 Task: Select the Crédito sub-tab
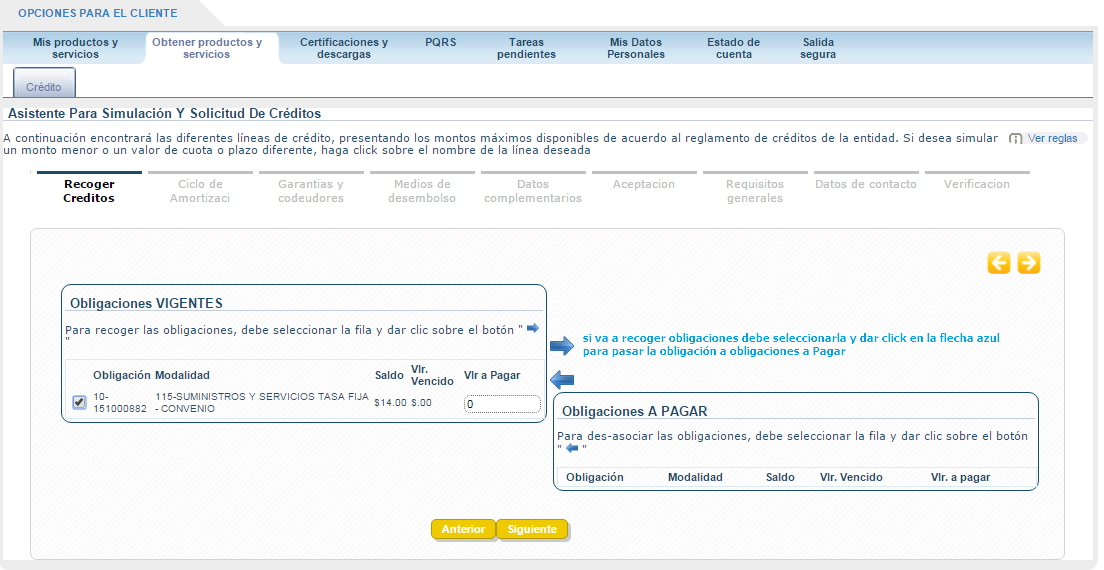tap(44, 87)
